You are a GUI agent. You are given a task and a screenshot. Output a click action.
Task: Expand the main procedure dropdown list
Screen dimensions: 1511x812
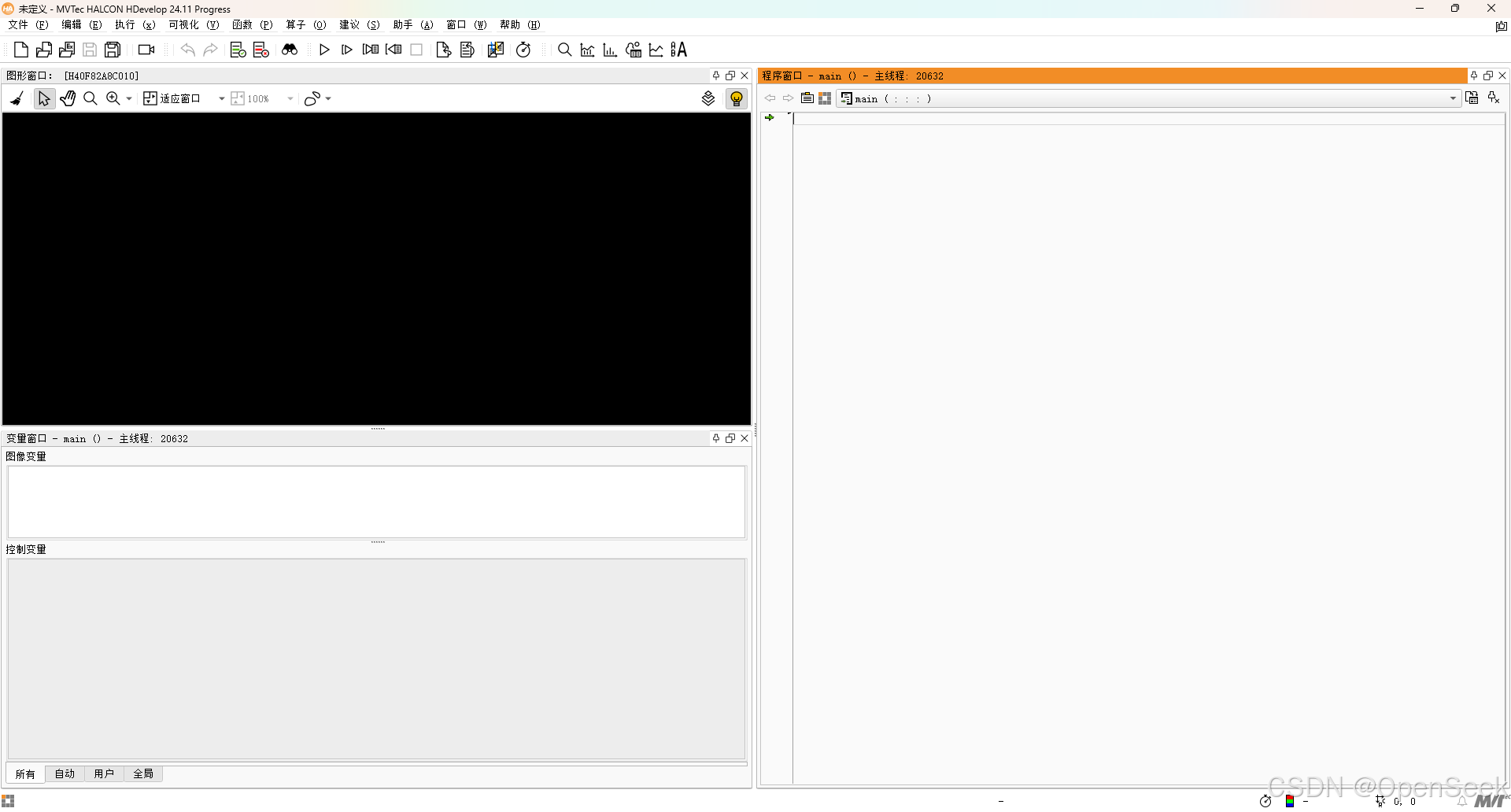point(1452,98)
